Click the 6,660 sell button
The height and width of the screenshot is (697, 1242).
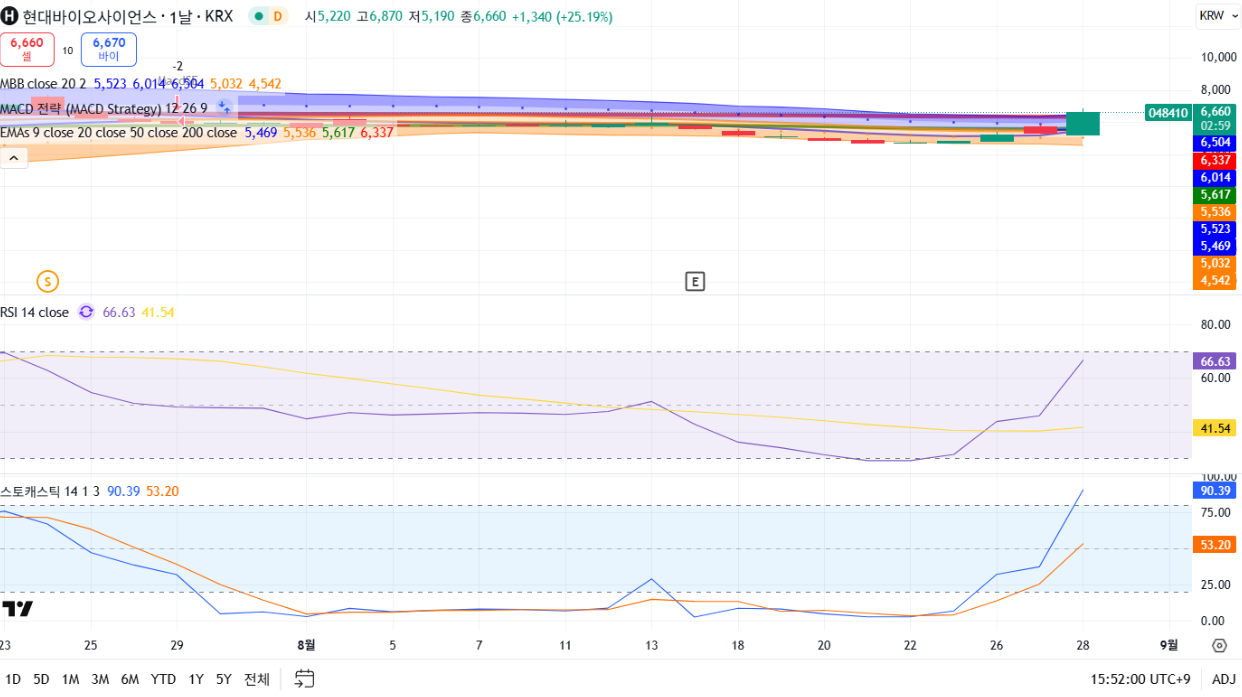27,49
